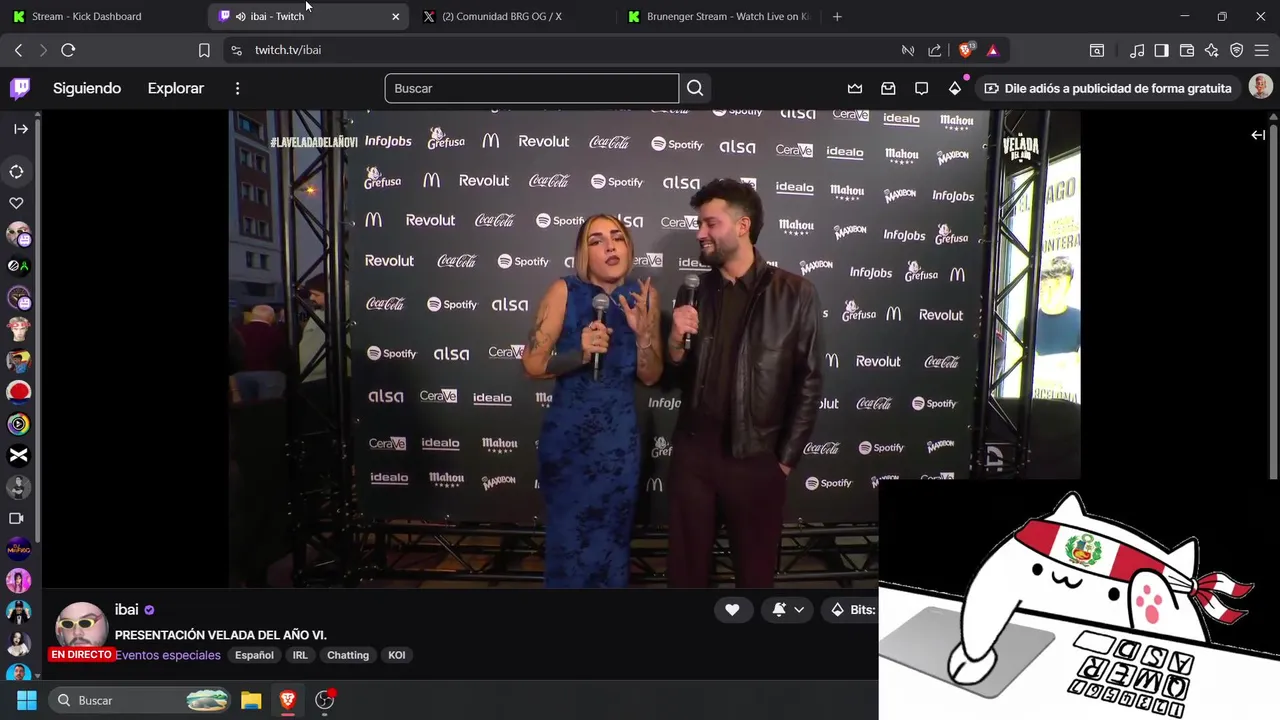Open the Twitch home logo
The height and width of the screenshot is (720, 1280).
pyautogui.click(x=20, y=88)
